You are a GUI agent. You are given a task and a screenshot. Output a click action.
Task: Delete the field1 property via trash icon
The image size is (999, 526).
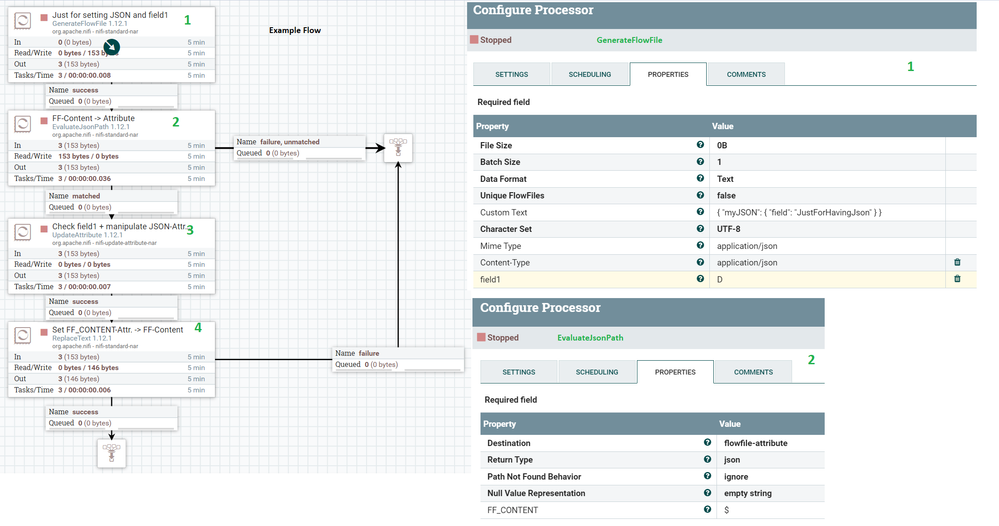pyautogui.click(x=957, y=279)
